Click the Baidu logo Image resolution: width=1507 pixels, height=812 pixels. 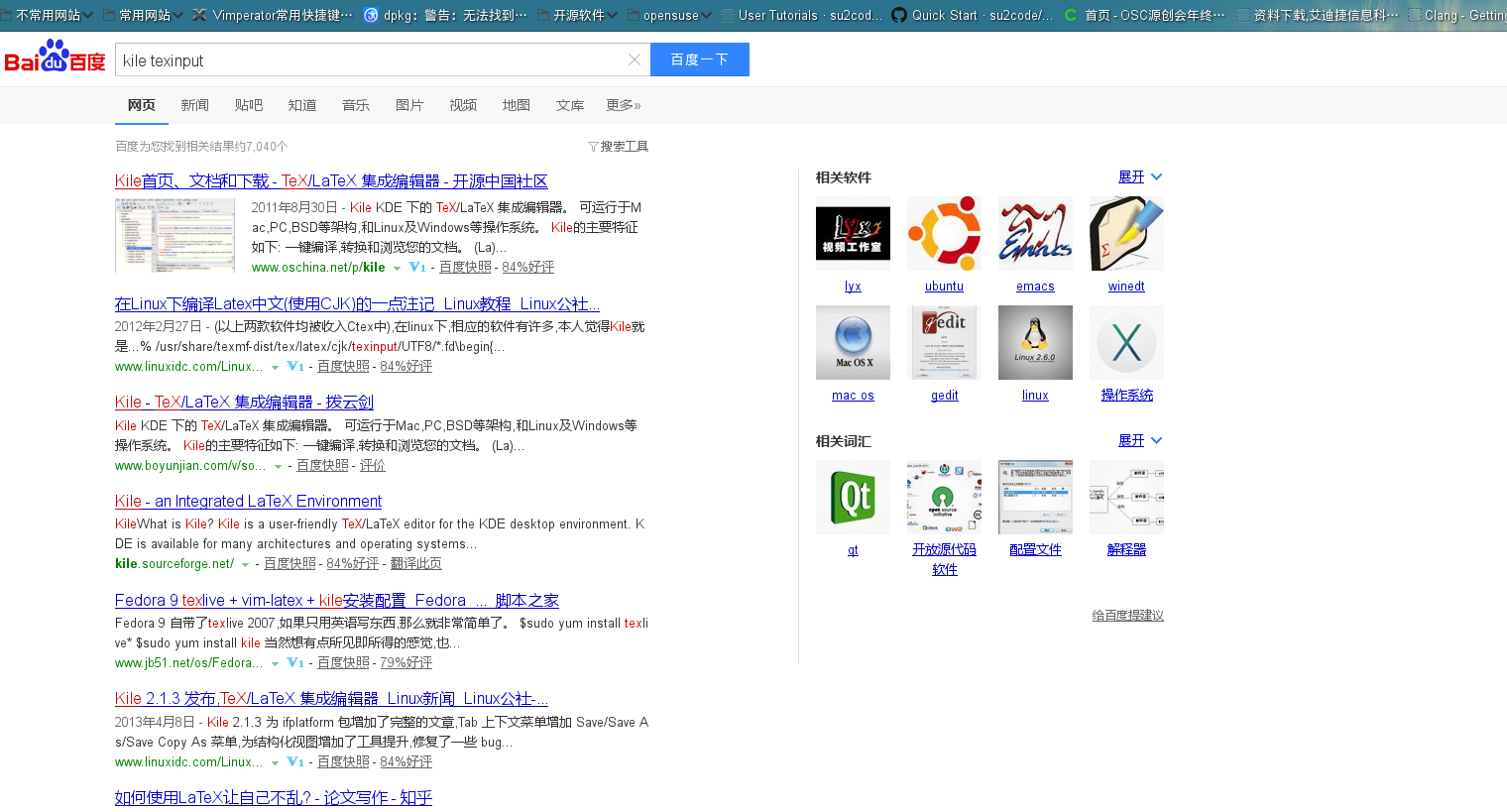point(55,58)
